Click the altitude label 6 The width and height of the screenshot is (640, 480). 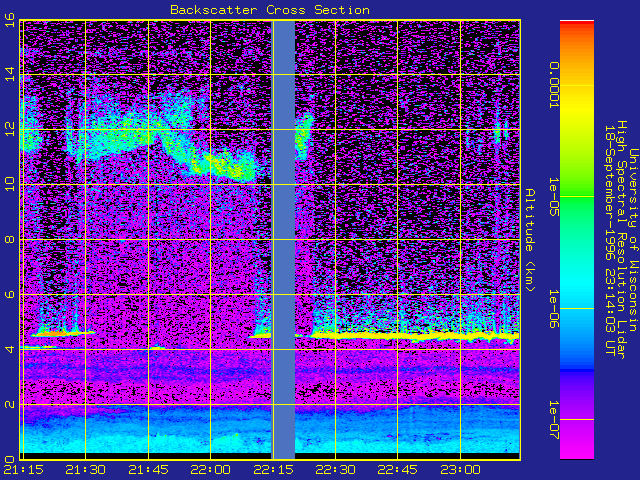[x=9, y=294]
